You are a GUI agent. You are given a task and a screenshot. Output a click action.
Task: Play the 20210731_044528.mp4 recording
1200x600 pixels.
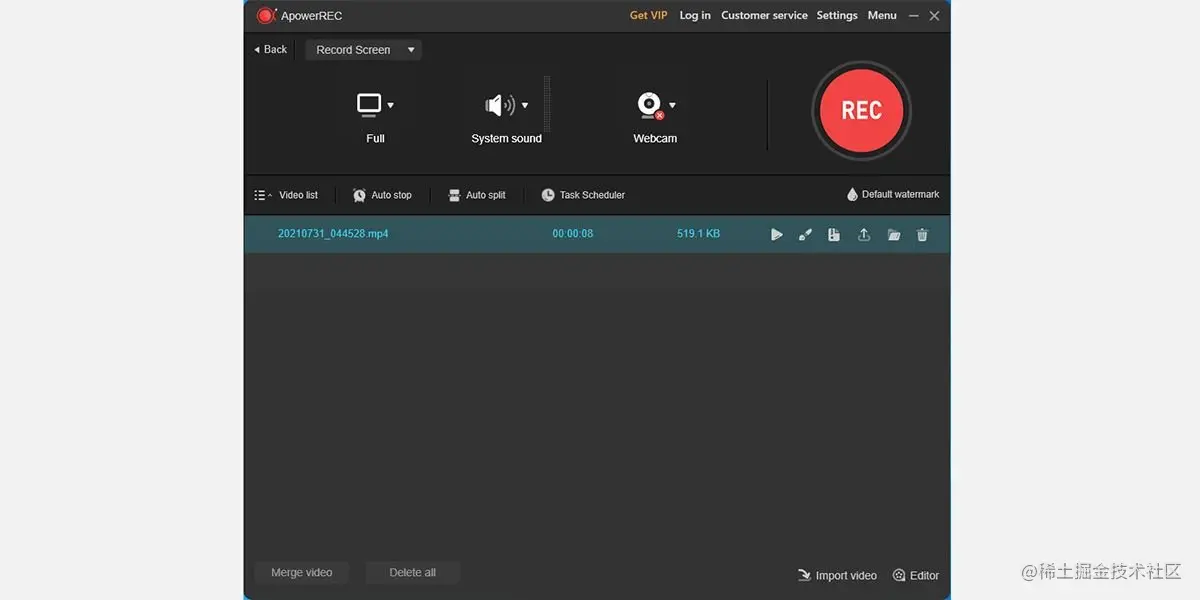tap(777, 235)
